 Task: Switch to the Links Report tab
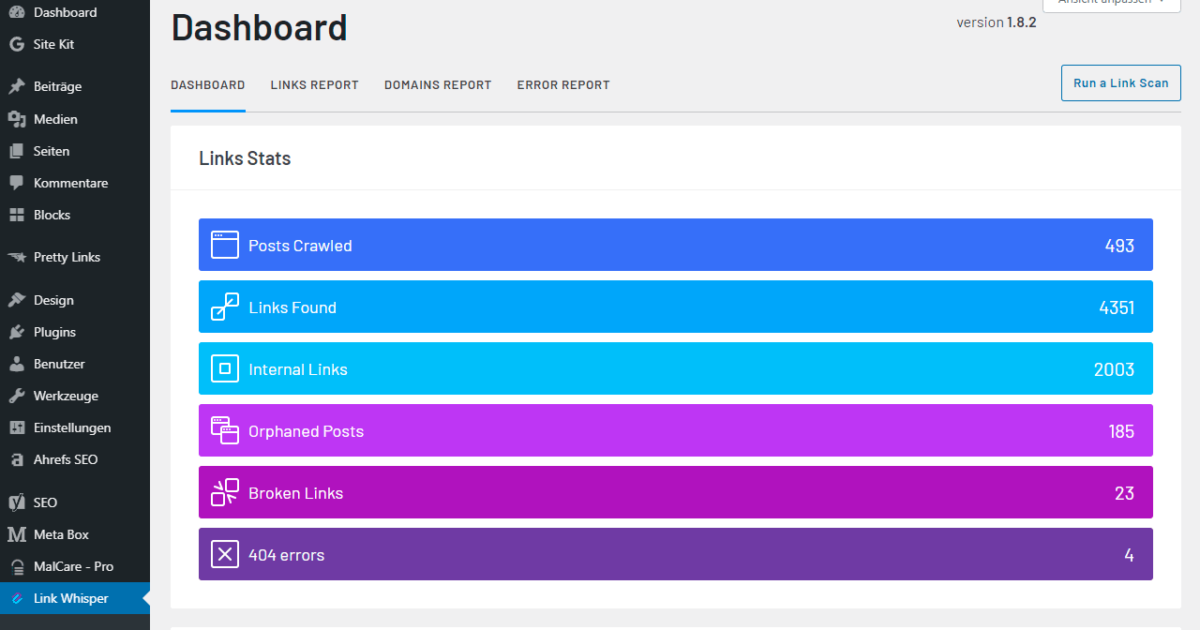pyautogui.click(x=314, y=85)
